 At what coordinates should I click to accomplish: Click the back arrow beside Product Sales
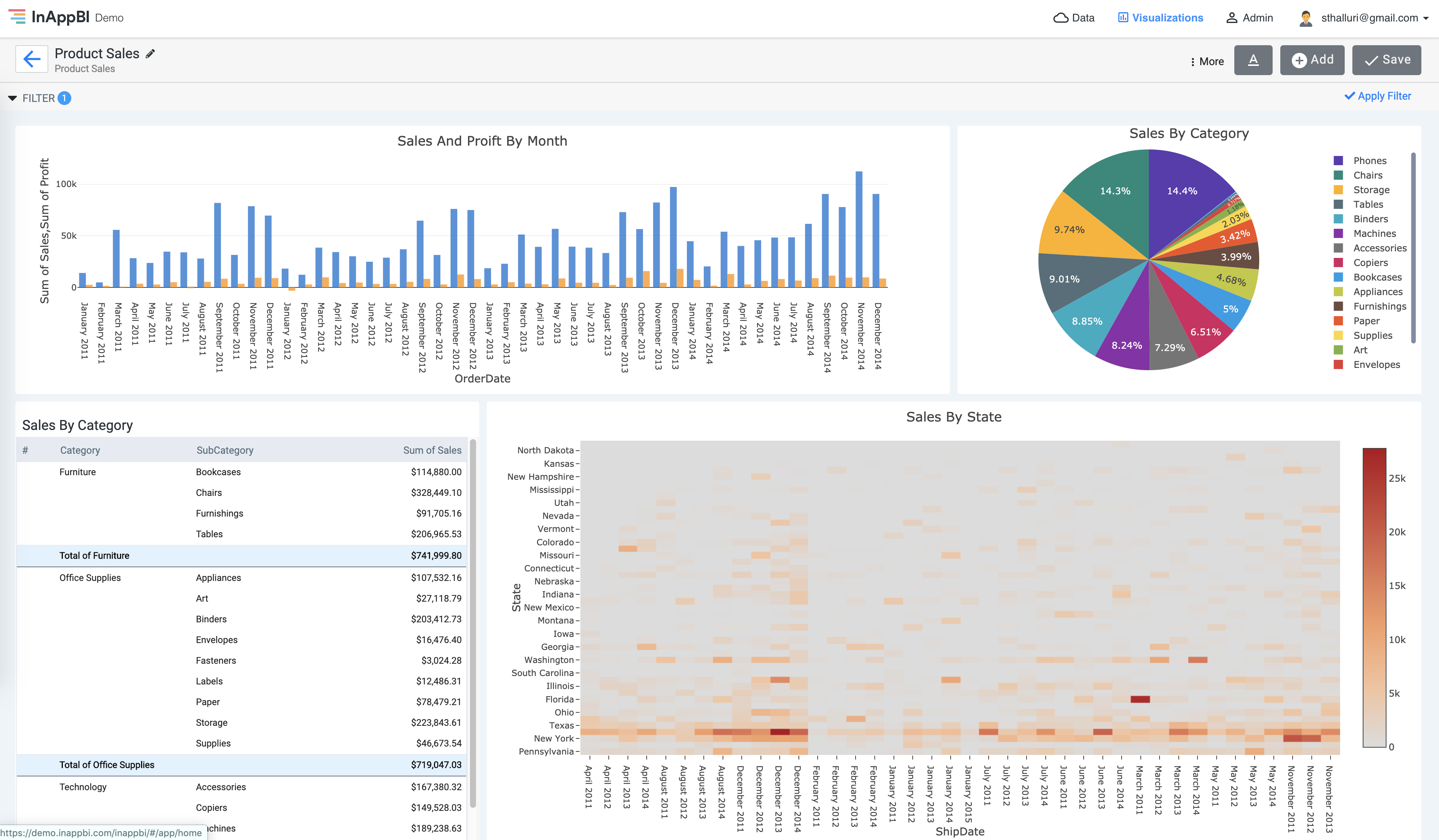tap(31, 59)
